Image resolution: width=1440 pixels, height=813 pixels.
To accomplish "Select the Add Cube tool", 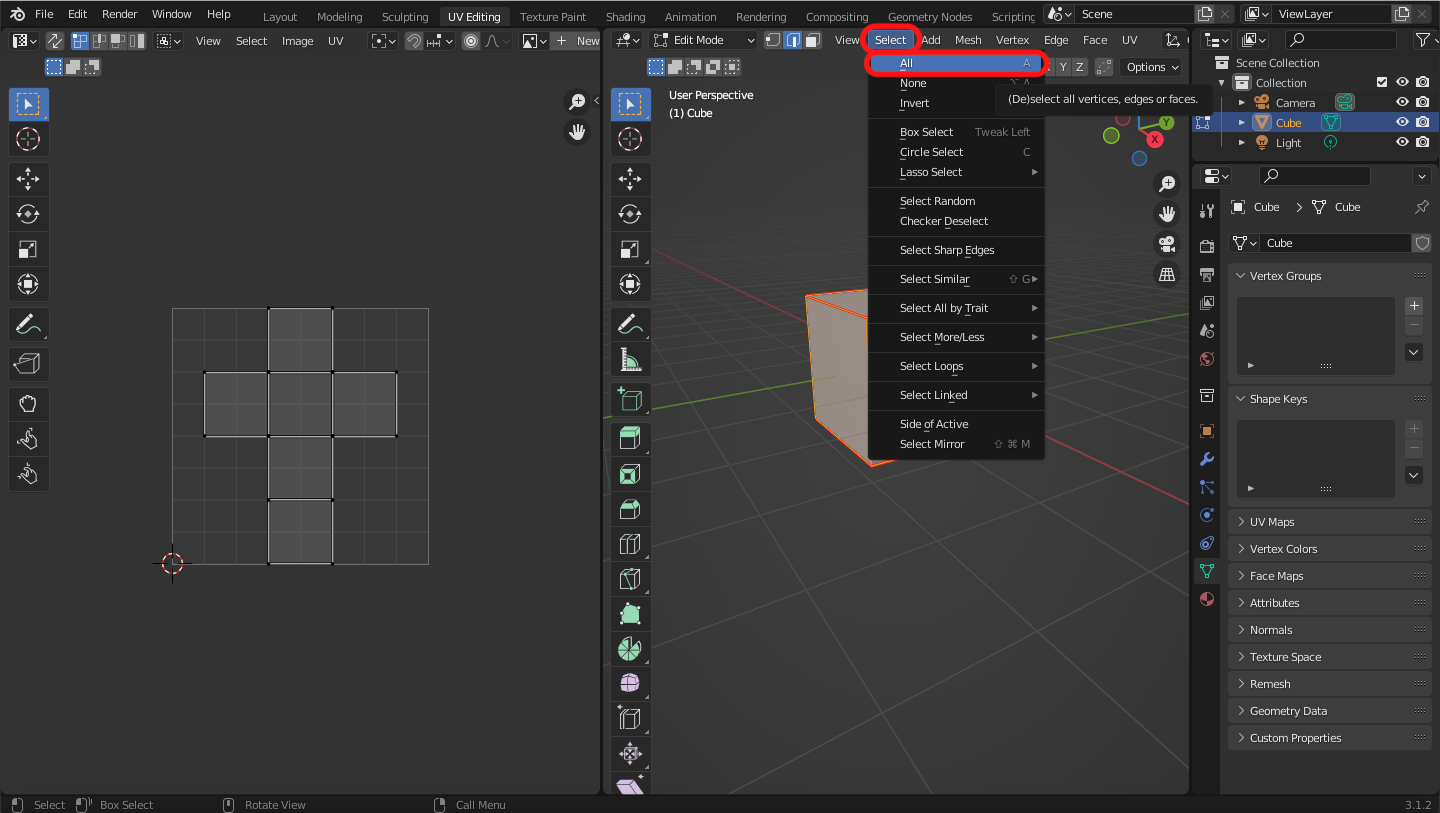I will 629,400.
